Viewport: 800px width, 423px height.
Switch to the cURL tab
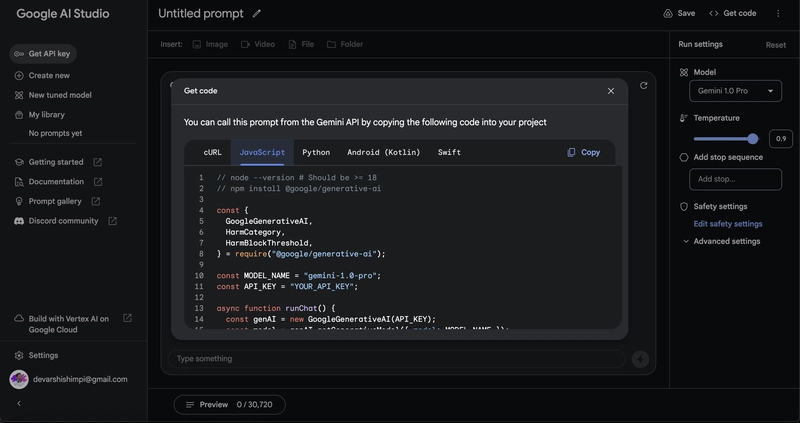212,152
